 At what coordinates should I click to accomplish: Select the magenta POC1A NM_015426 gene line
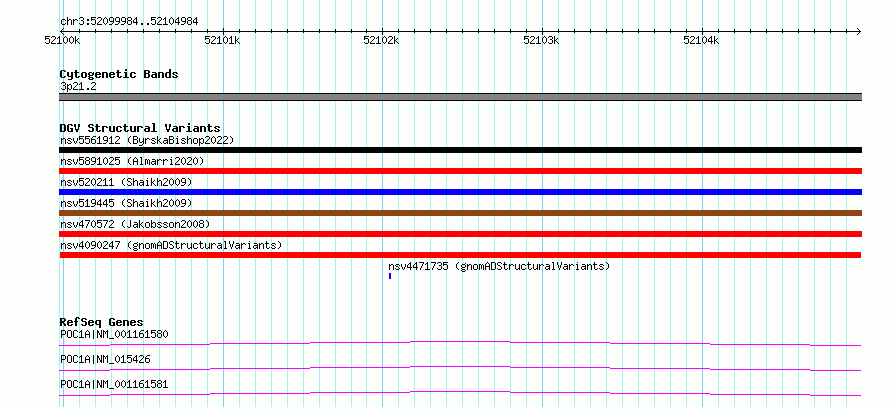[460, 368]
